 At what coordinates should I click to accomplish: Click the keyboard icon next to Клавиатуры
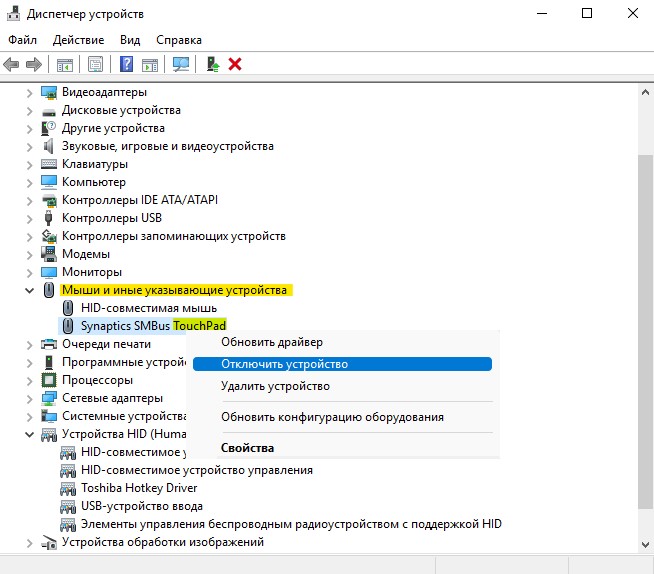point(49,164)
